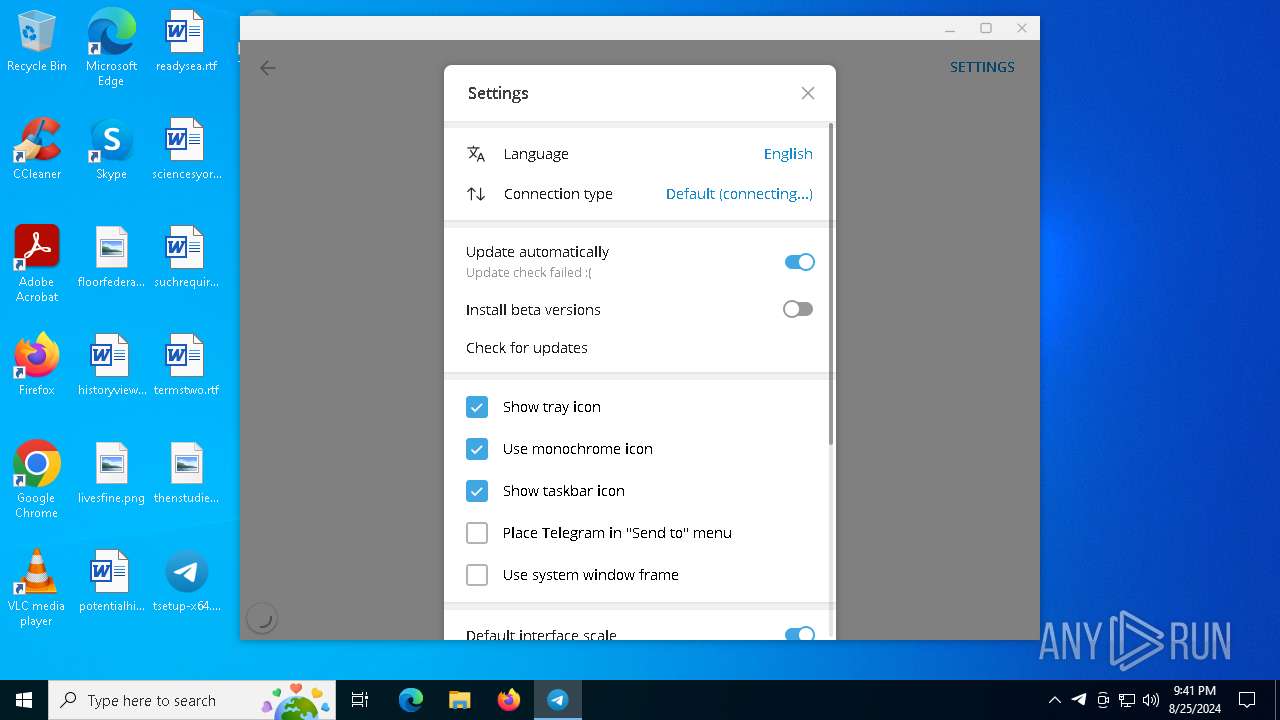This screenshot has width=1280, height=720.
Task: Select the tsetup-x64 Telegram installer icon
Action: point(186,582)
